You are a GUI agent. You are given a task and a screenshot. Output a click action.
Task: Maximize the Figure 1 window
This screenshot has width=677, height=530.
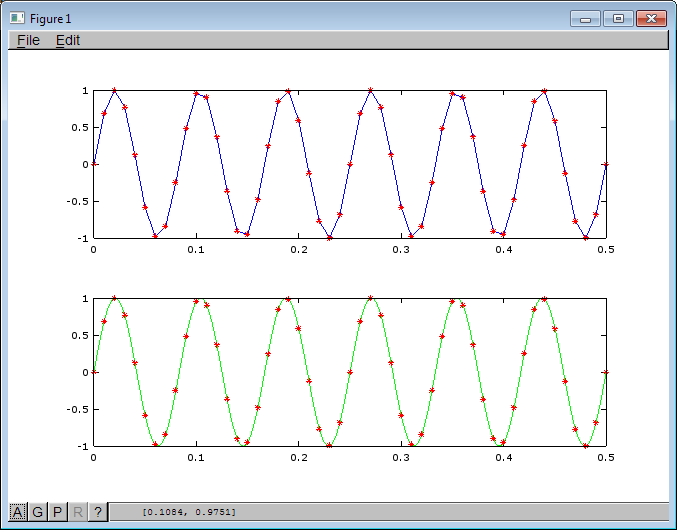[618, 18]
